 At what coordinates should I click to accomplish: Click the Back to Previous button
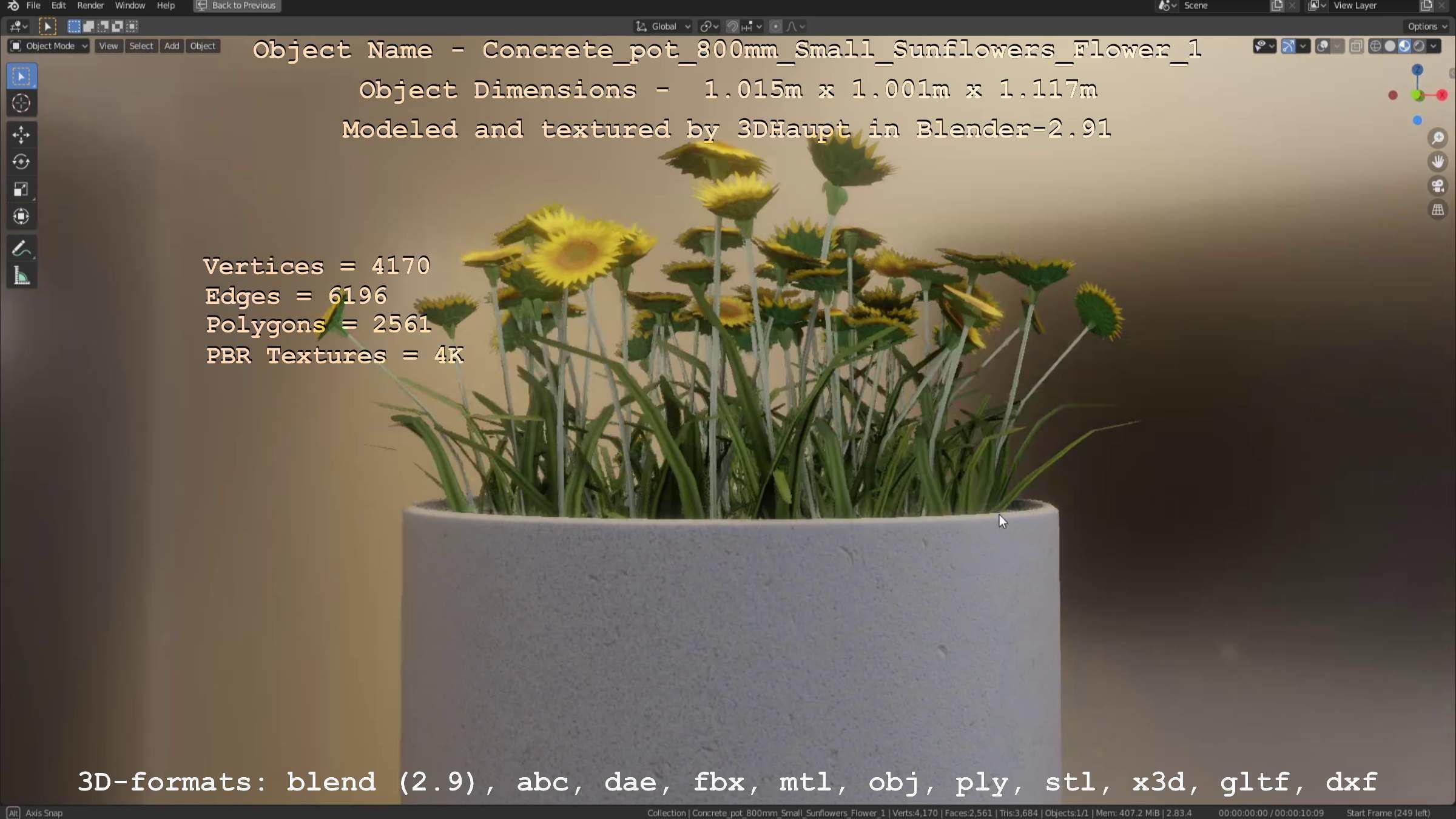pyautogui.click(x=237, y=5)
